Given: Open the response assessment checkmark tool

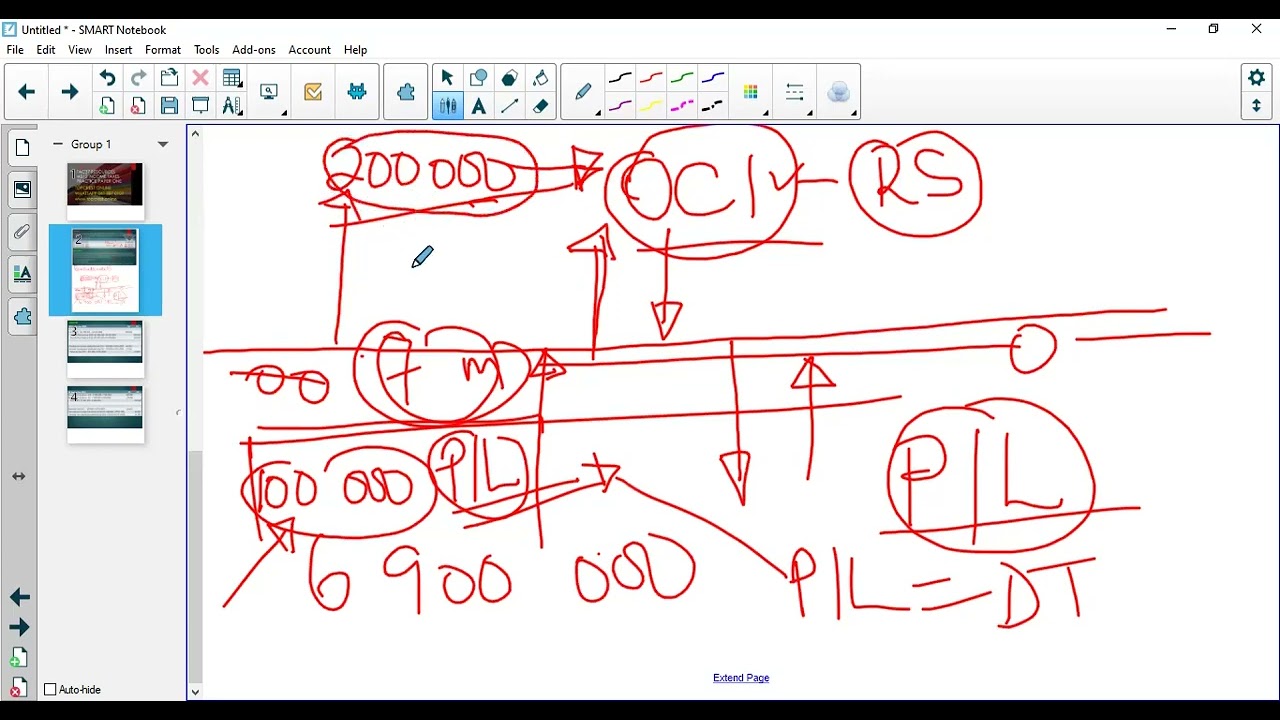Looking at the screenshot, I should point(313,92).
